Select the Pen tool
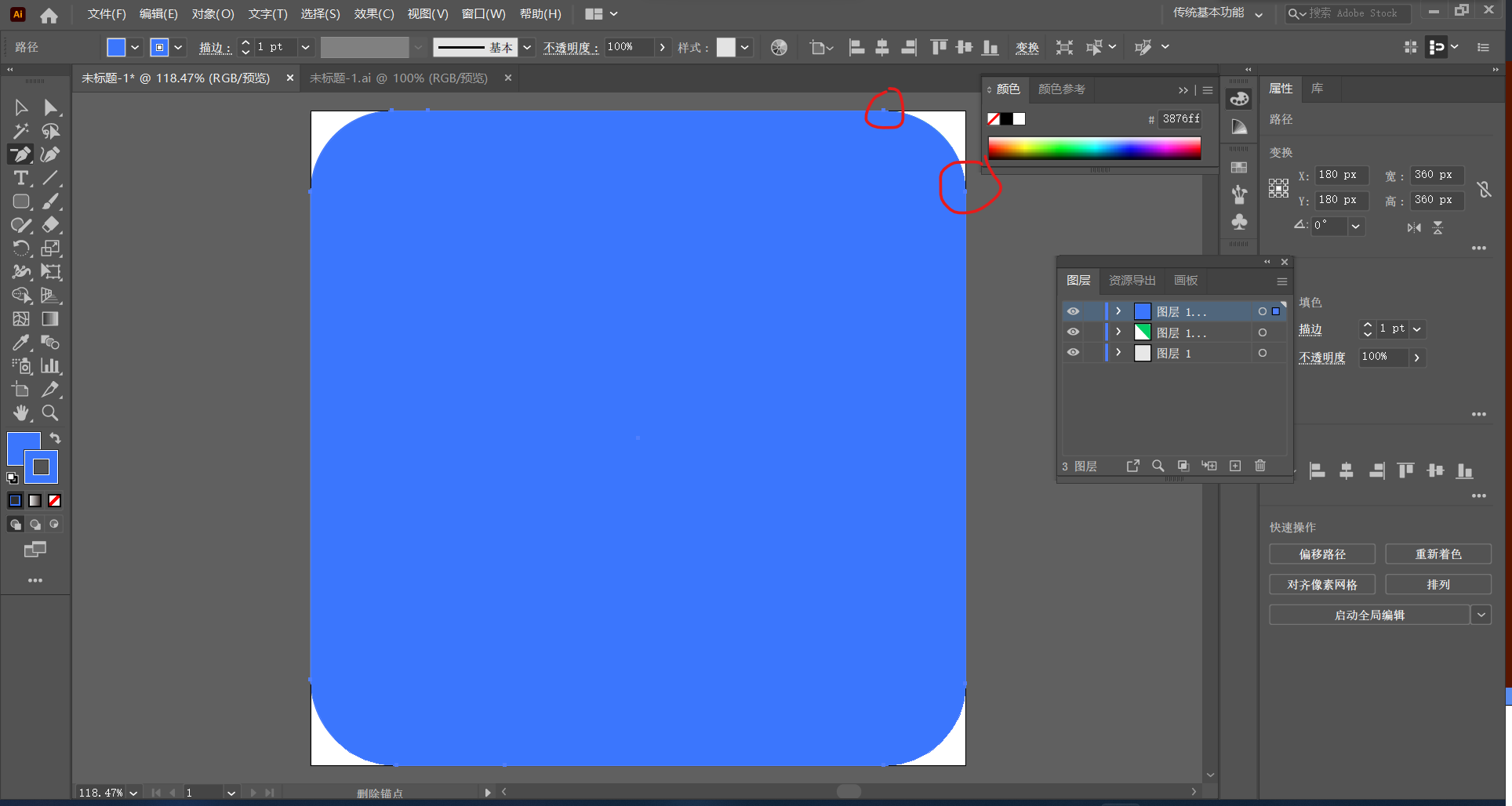1512x806 pixels. click(21, 154)
